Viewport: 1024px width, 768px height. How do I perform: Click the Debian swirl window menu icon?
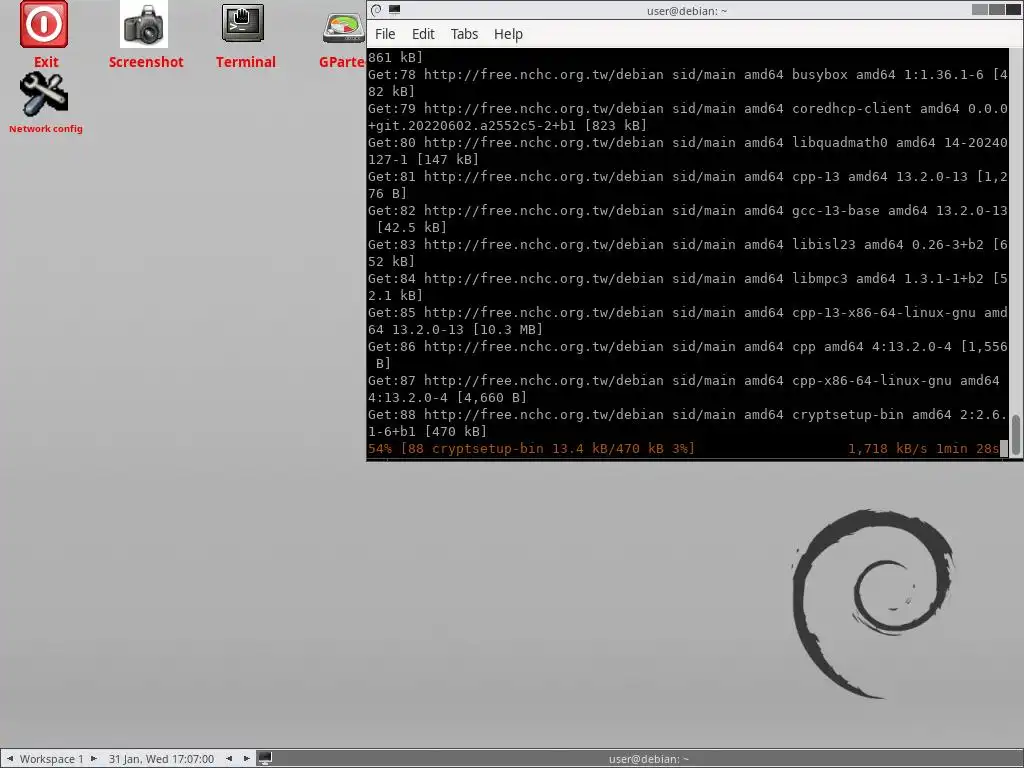tap(376, 10)
